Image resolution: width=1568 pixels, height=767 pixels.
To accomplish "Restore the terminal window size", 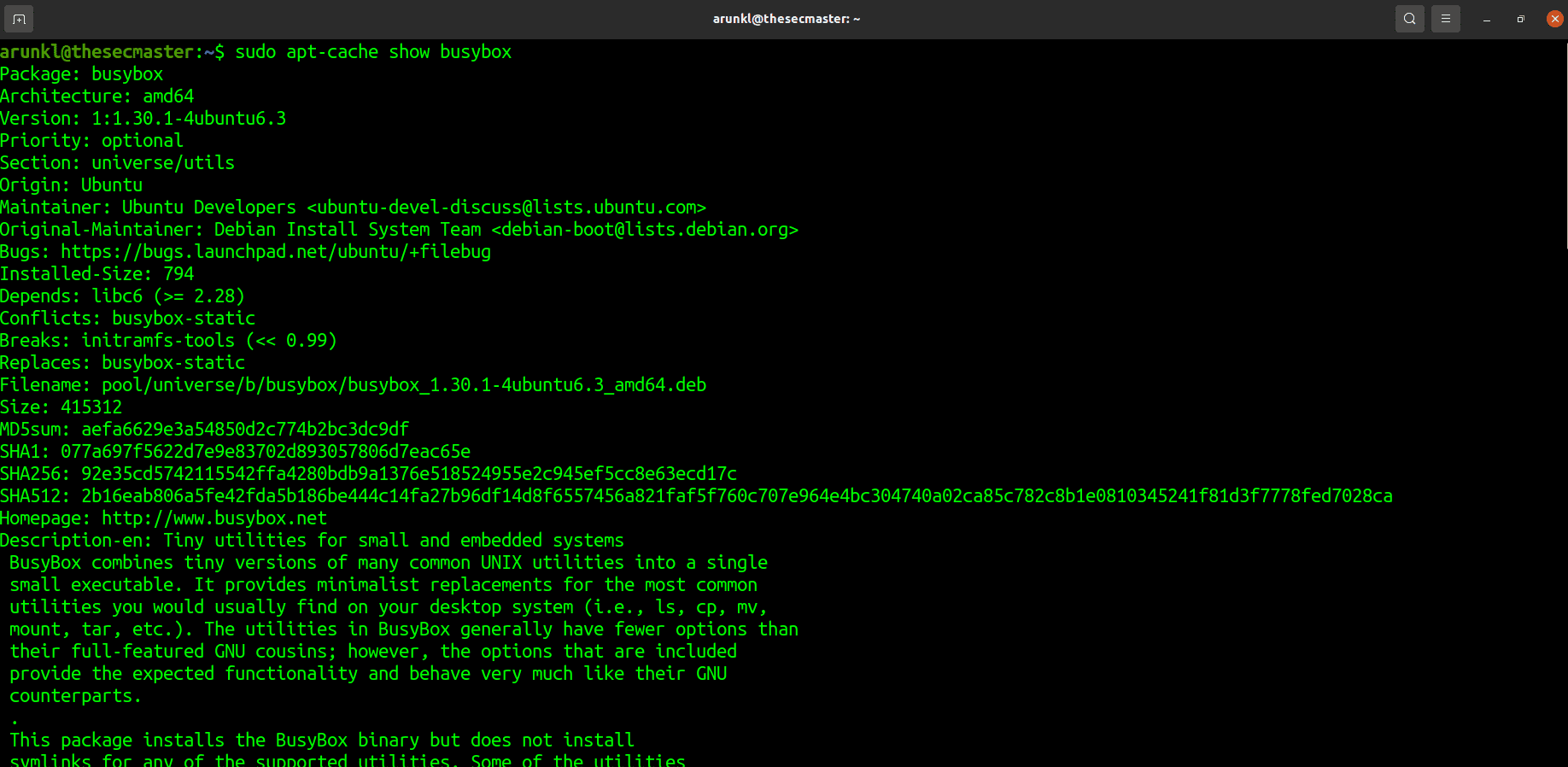I will pyautogui.click(x=1521, y=19).
